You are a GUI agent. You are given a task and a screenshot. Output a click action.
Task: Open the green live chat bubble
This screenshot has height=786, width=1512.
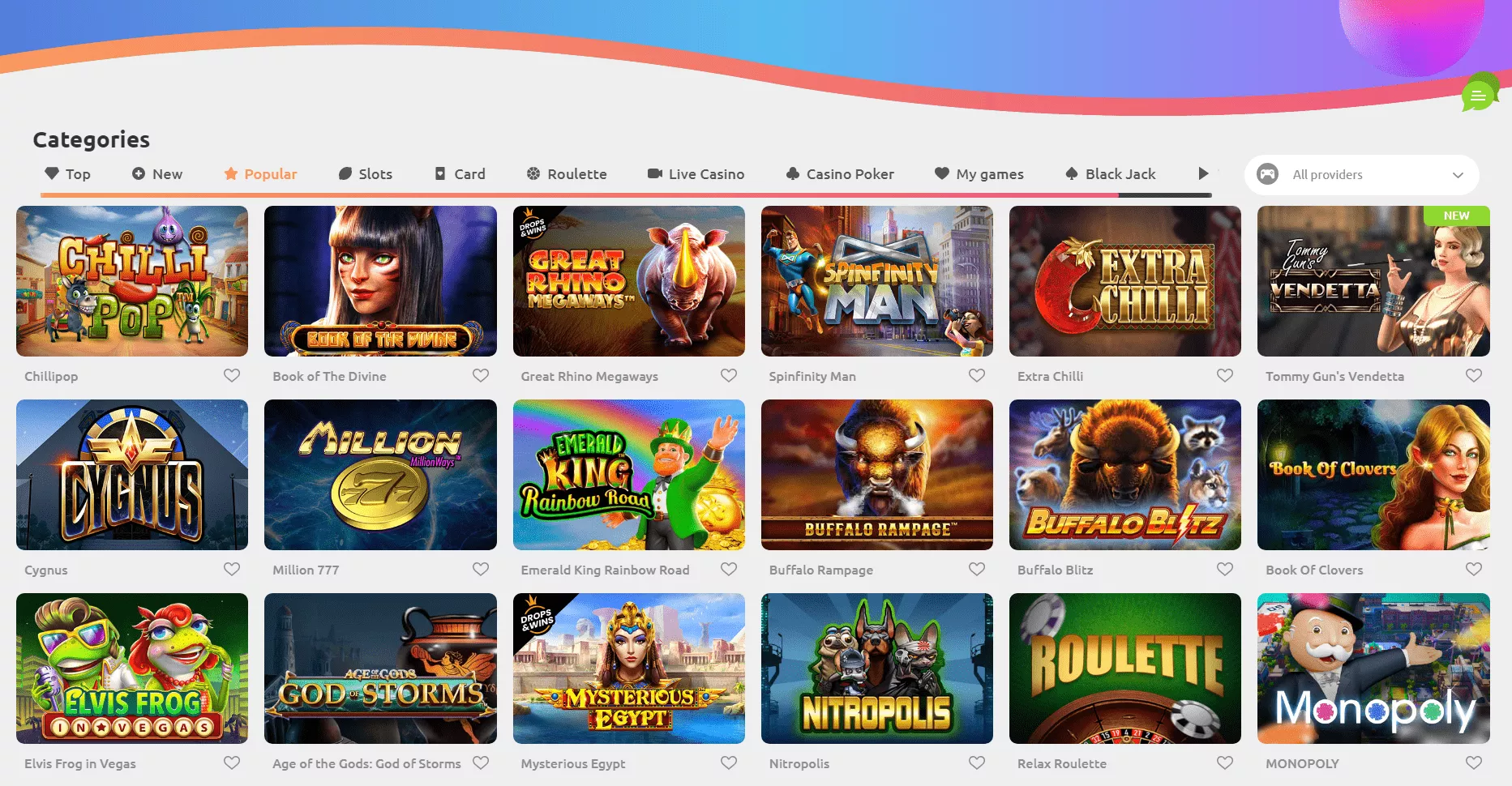(1480, 95)
